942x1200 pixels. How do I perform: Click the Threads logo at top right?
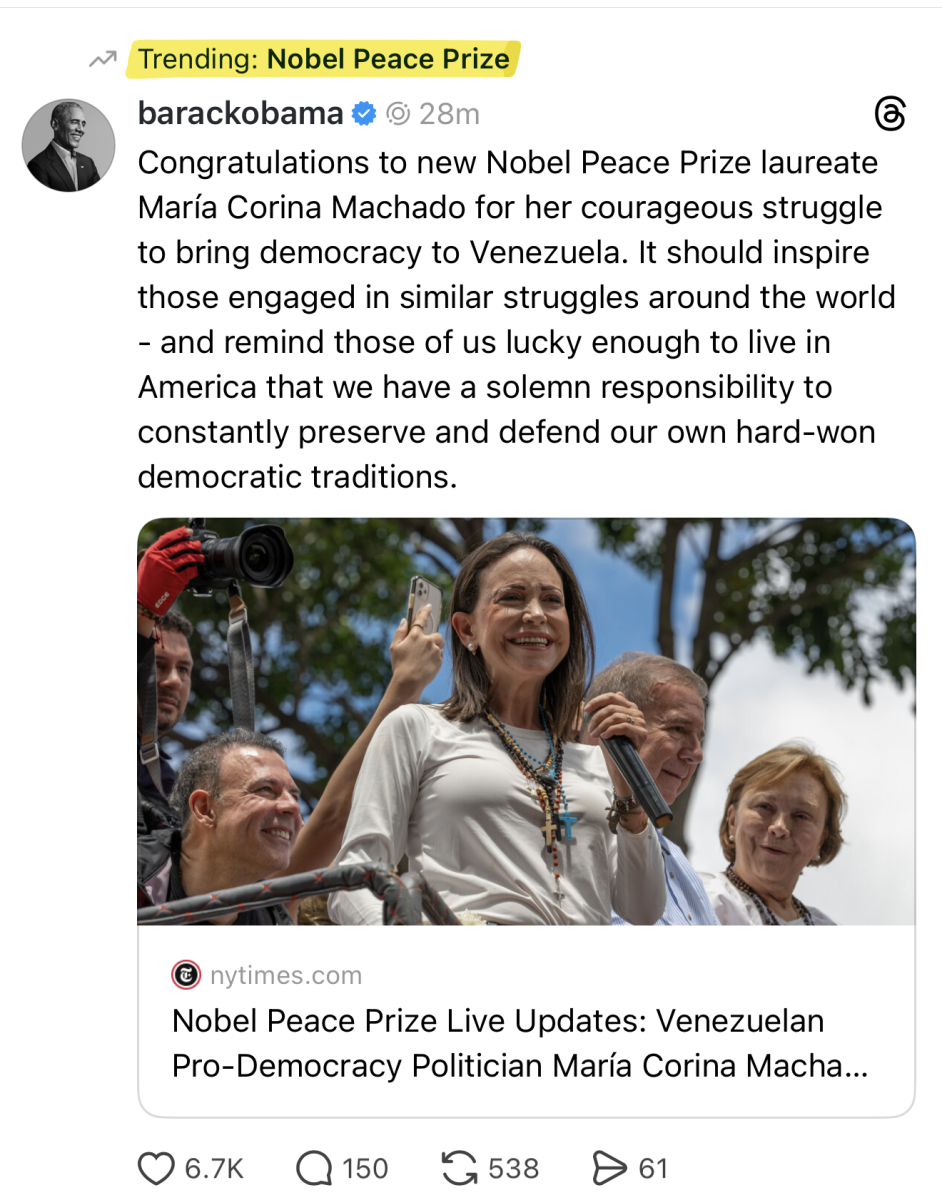(x=889, y=115)
